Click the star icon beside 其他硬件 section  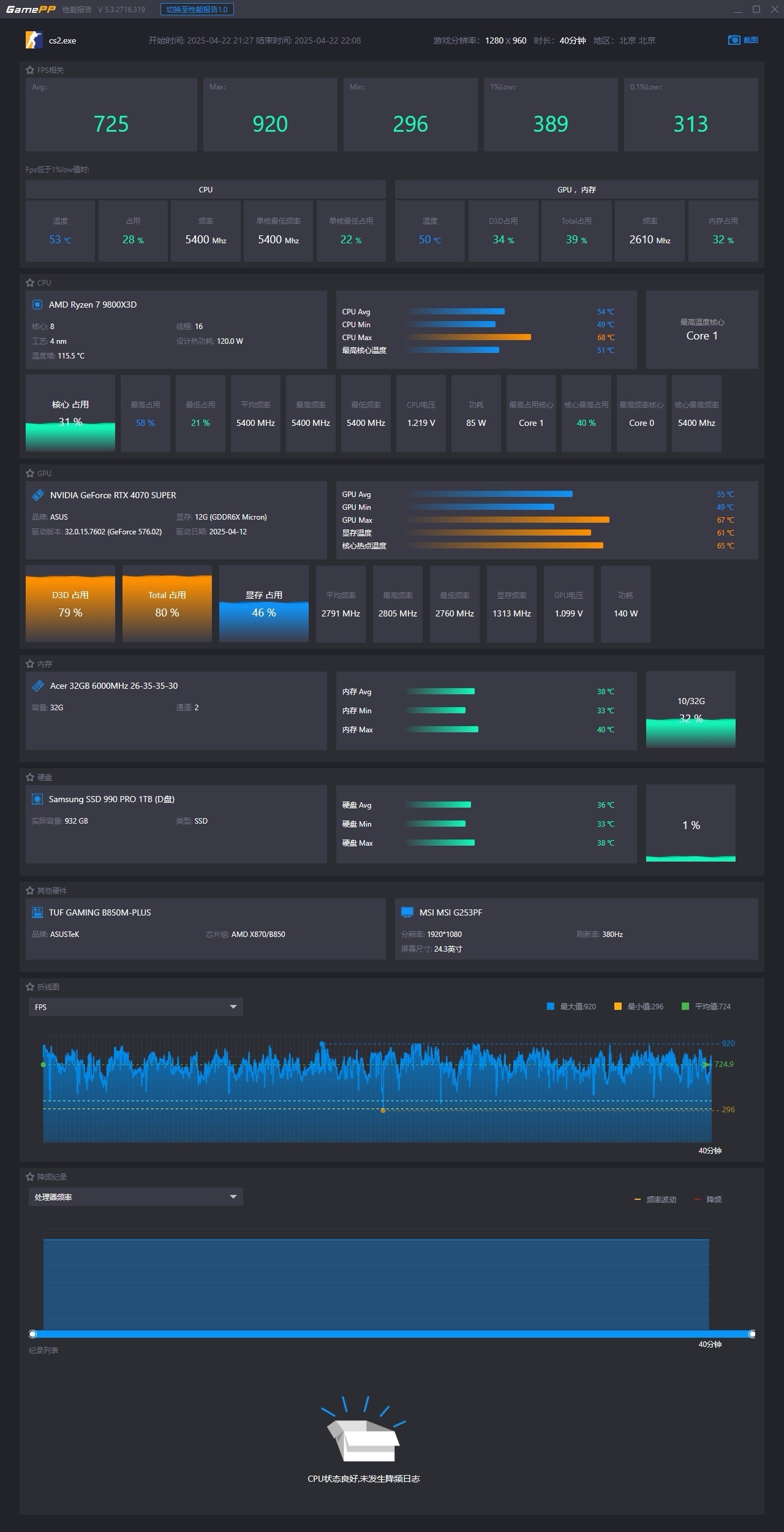click(x=30, y=890)
